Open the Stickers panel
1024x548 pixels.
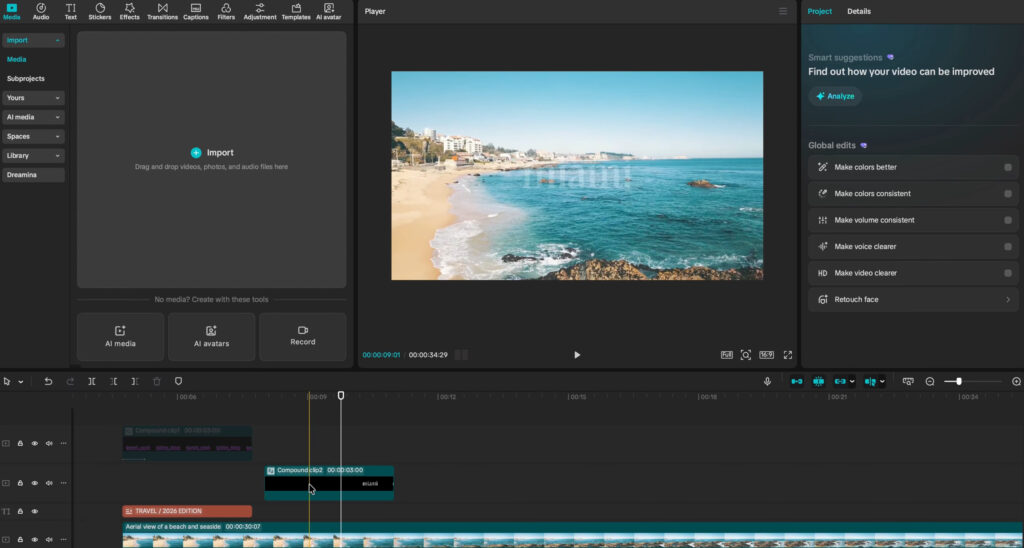click(100, 11)
